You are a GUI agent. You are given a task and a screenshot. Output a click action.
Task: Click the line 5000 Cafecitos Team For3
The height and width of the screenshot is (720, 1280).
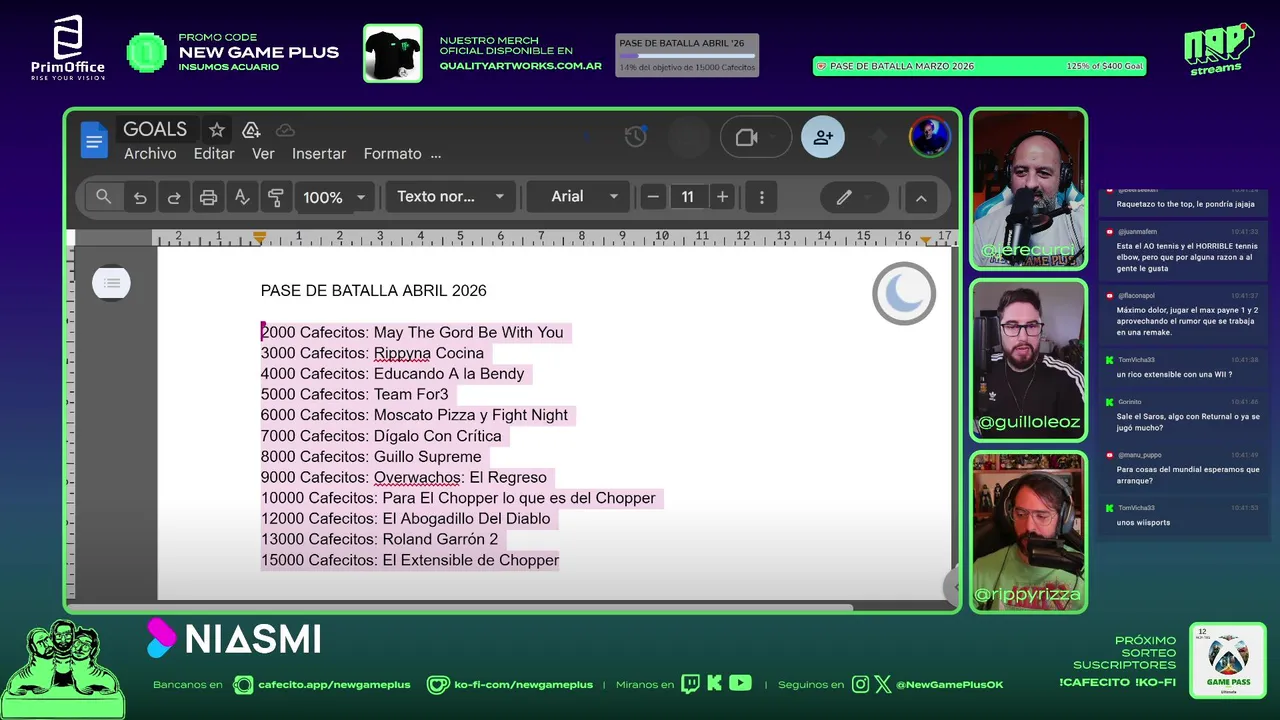point(355,394)
